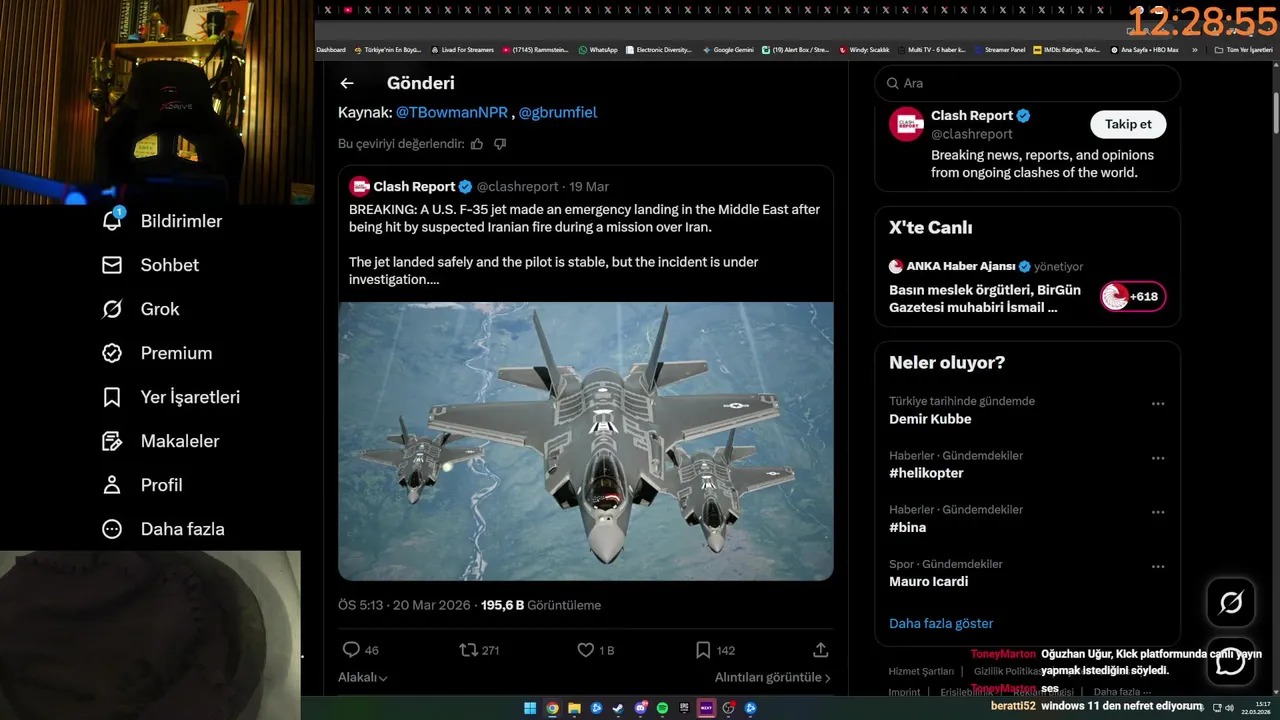Open File Explorer from the taskbar
The width and height of the screenshot is (1280, 720).
[x=574, y=708]
